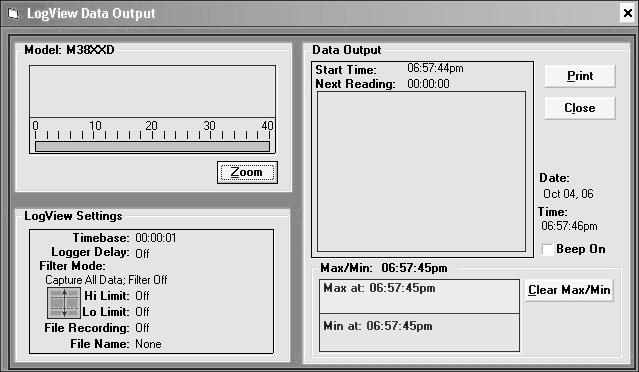Clear Max/Min readings
The width and height of the screenshot is (639, 372).
pos(569,290)
